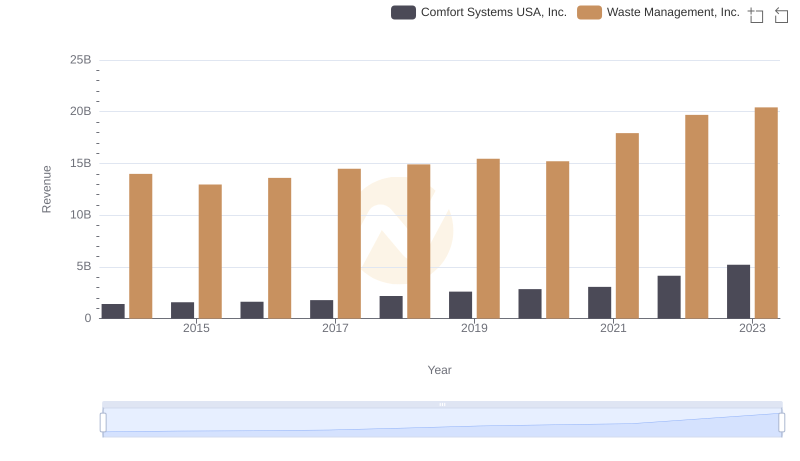800x461 pixels.
Task: Click the '2019' x-axis label
Action: (474, 328)
